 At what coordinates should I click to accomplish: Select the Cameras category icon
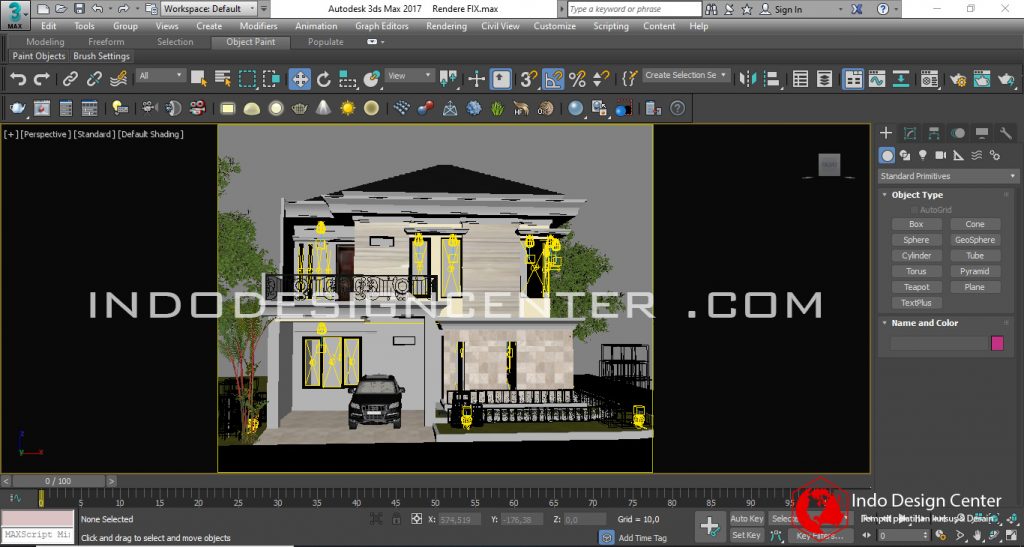pyautogui.click(x=940, y=155)
